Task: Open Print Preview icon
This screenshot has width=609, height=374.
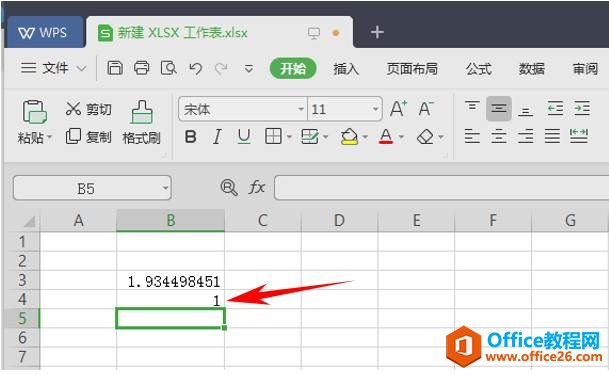Action: 169,68
